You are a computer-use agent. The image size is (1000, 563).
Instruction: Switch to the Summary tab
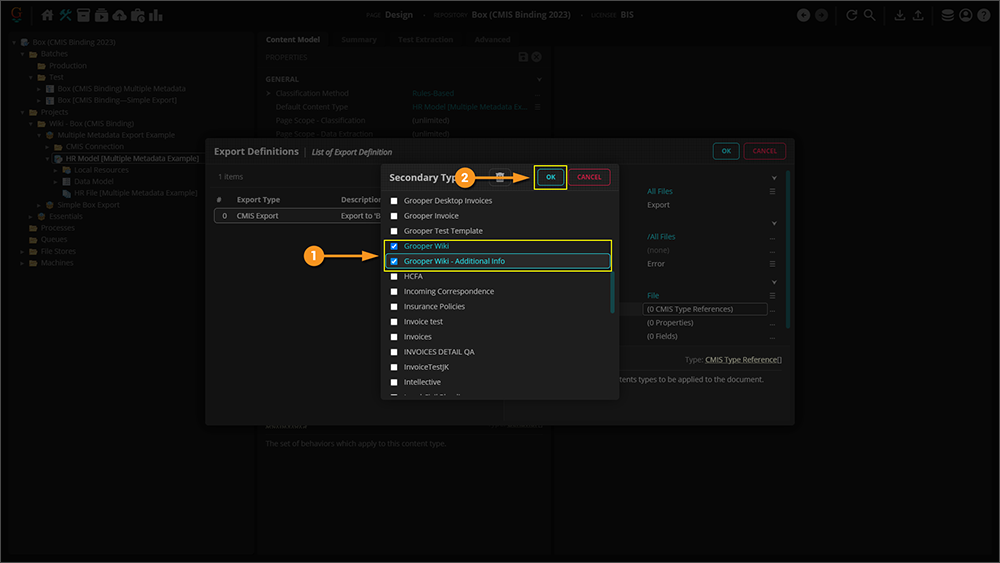(358, 40)
